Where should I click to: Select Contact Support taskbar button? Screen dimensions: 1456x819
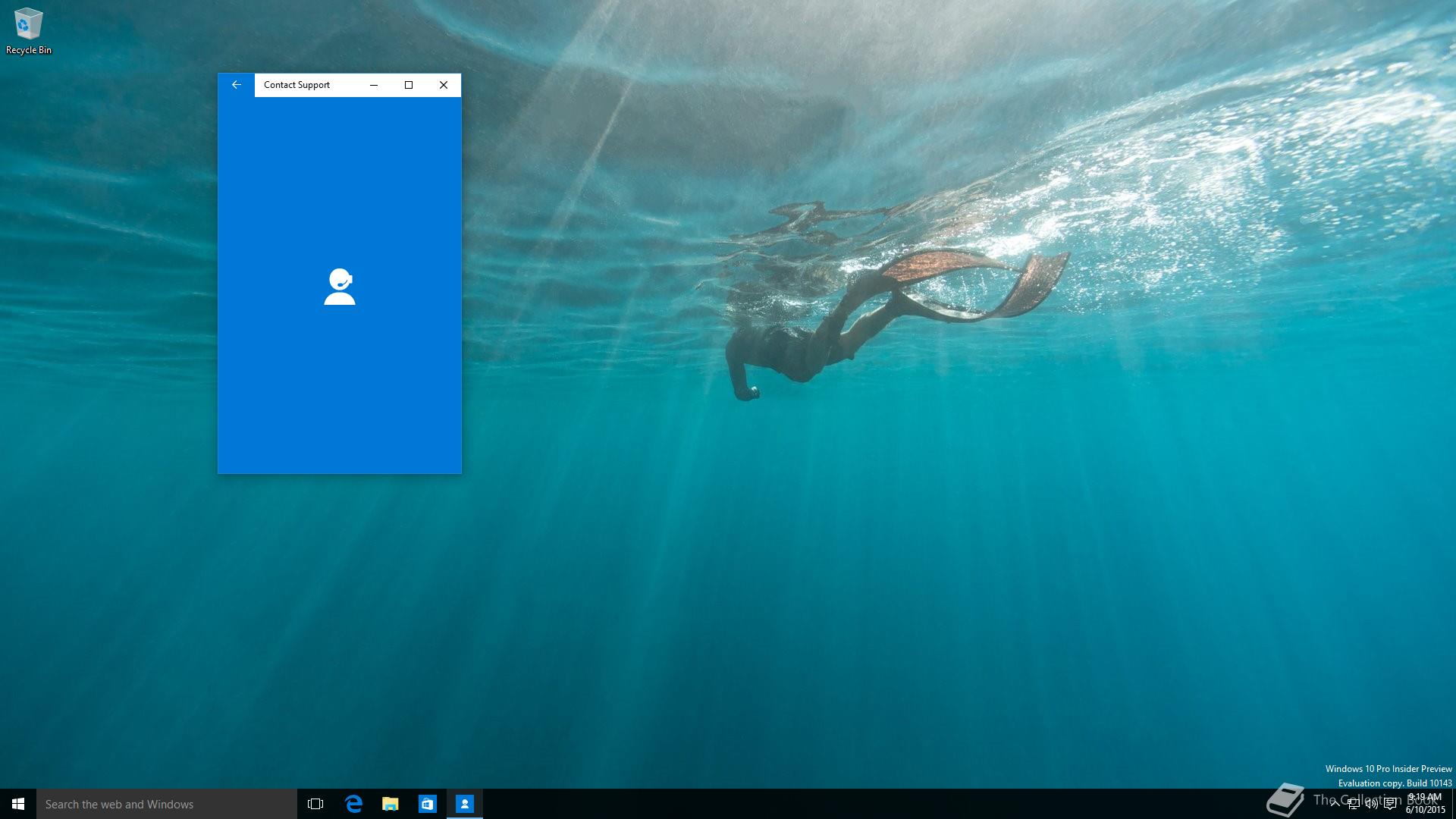[x=465, y=804]
